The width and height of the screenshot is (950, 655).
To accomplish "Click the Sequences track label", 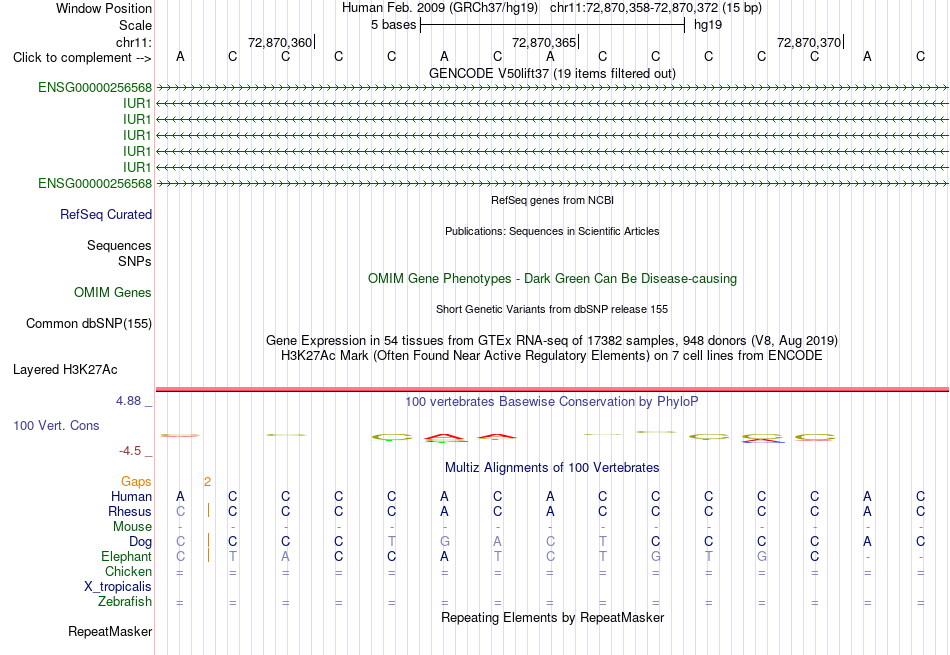I will [119, 245].
